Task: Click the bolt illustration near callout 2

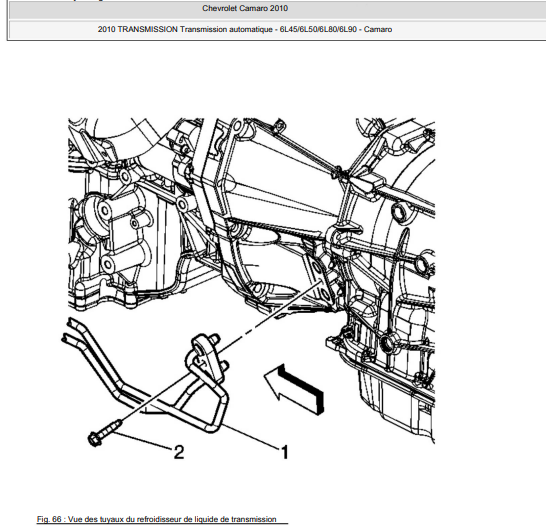Action: (x=104, y=433)
